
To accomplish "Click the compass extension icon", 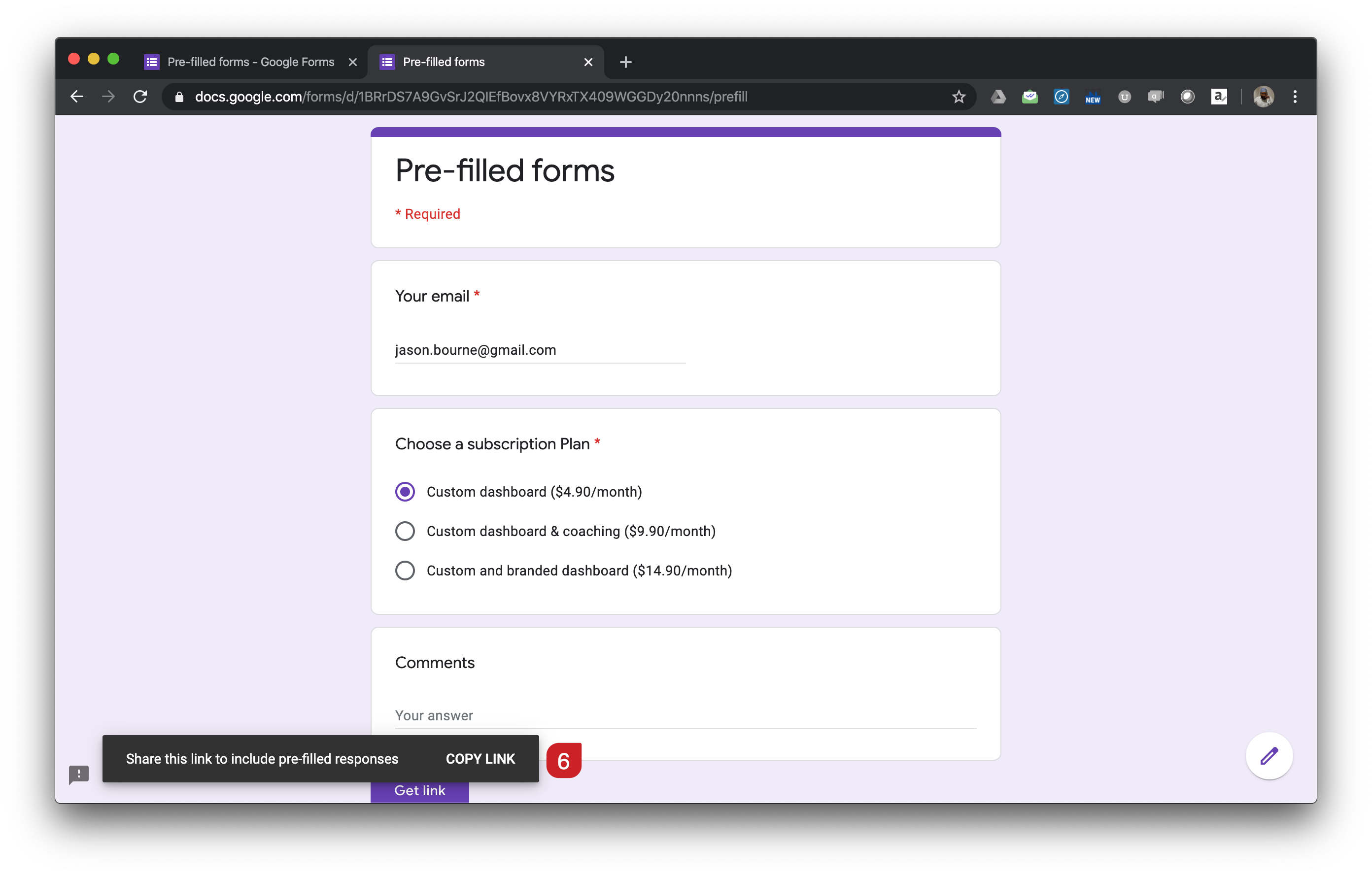I will coord(1061,97).
